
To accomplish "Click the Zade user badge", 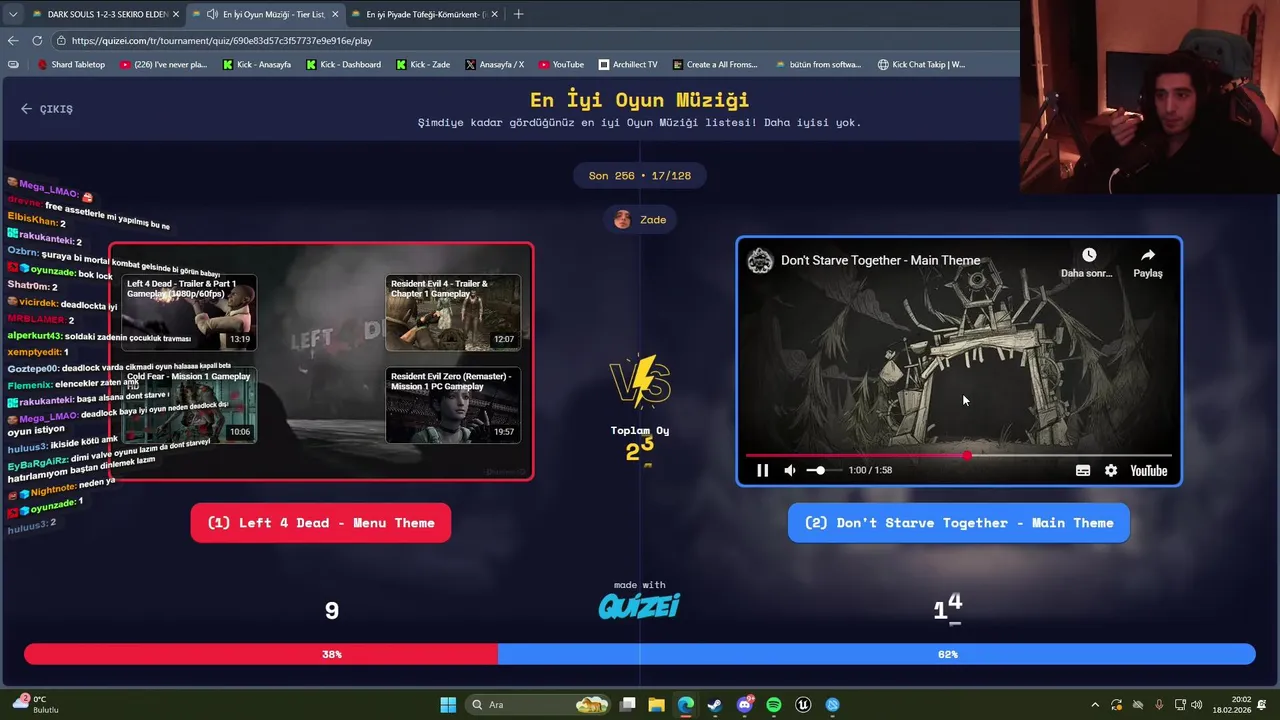I will pyautogui.click(x=640, y=219).
